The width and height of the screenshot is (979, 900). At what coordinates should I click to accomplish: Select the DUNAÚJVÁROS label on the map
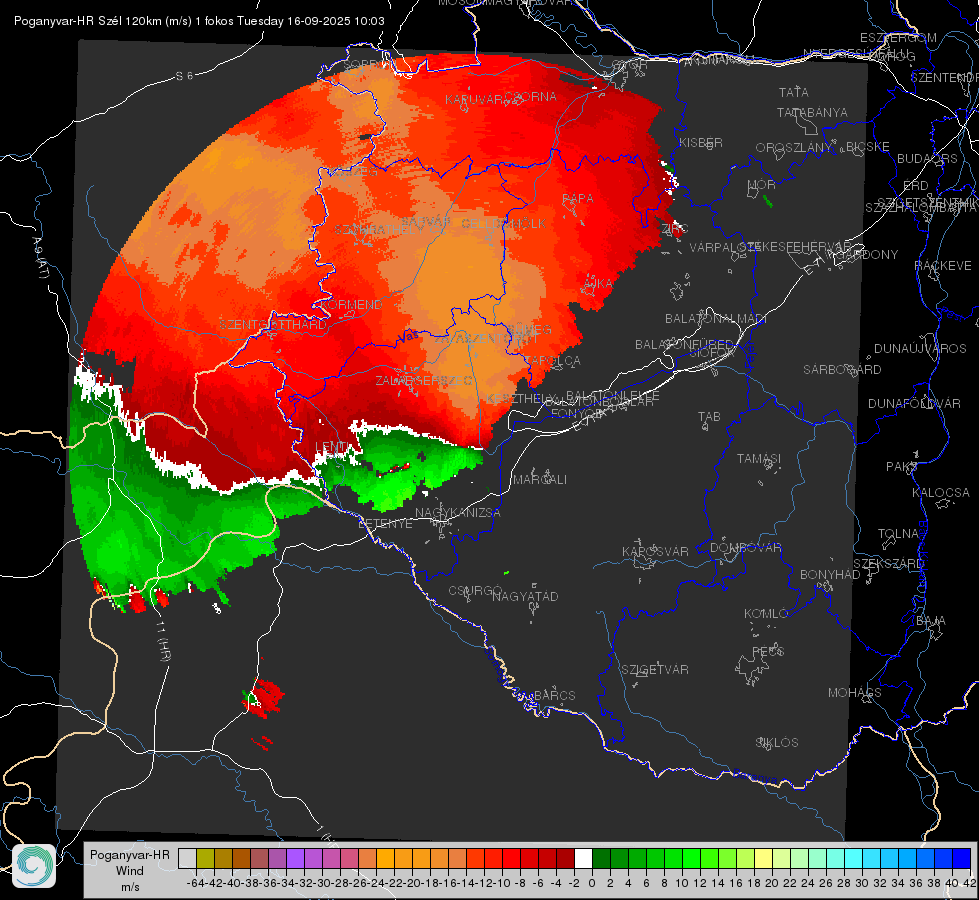click(920, 349)
